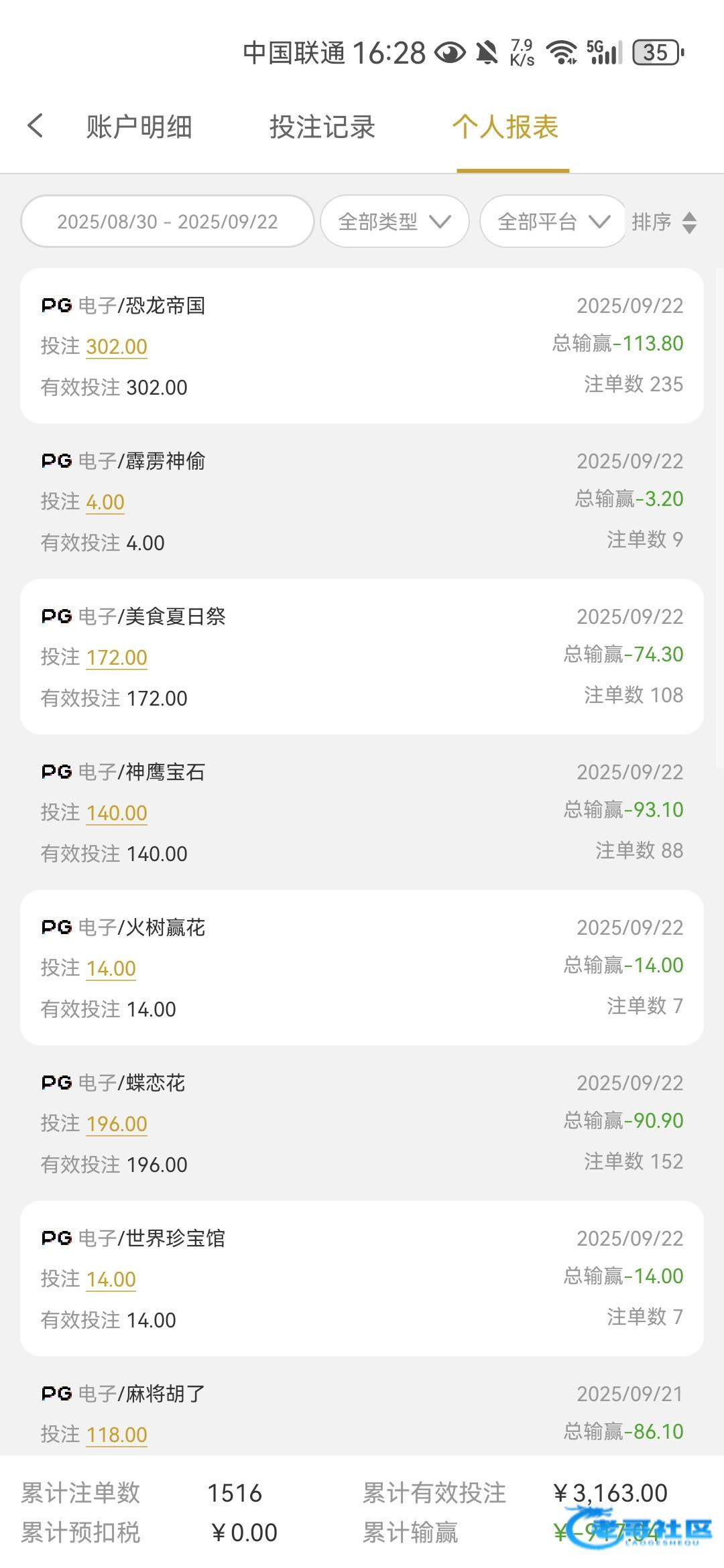Viewport: 724px width, 1568px height.
Task: Open the 全部平台 dropdown
Action: 553,222
